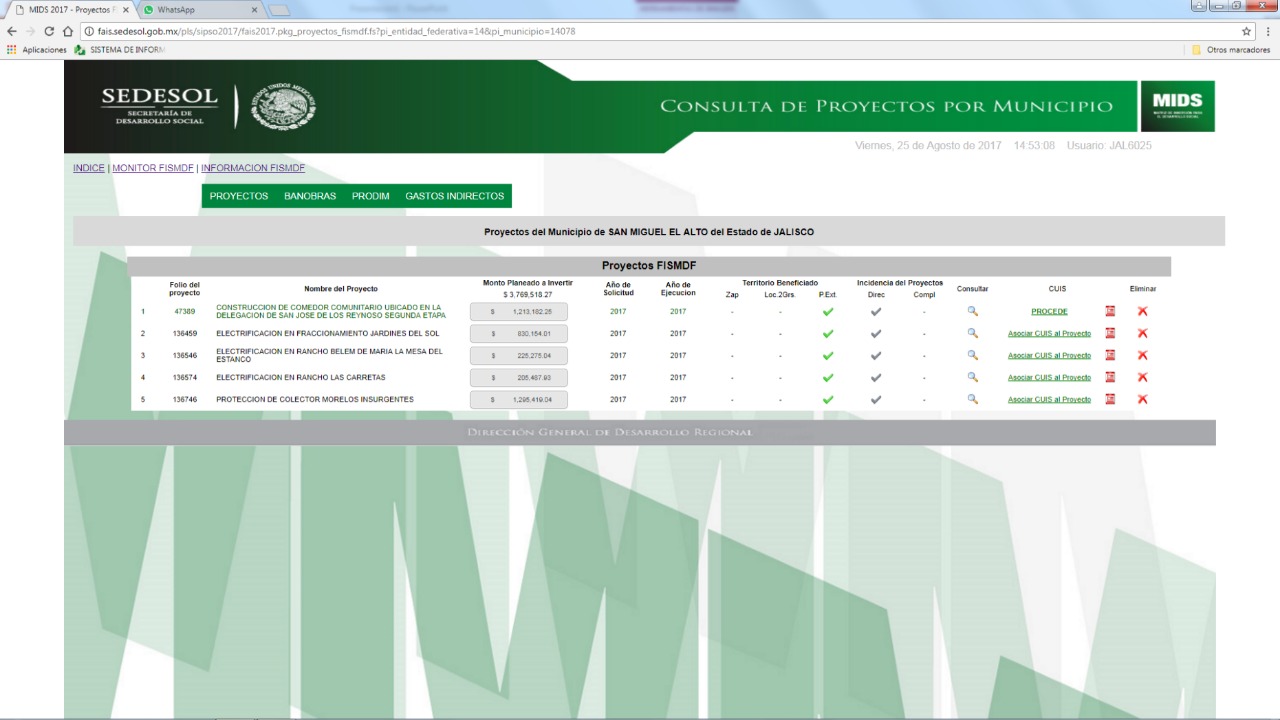The image size is (1280, 720).
Task: Asociar CUIS al Proyecto for 136546
Action: (x=1049, y=356)
